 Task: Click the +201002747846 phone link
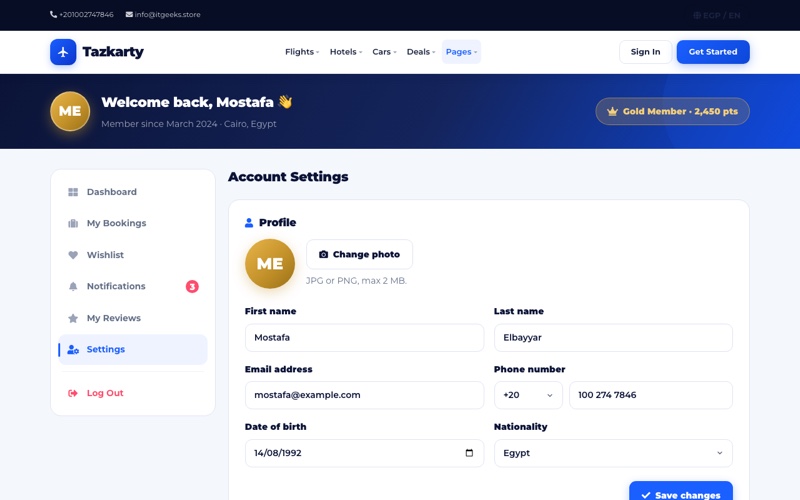[82, 14]
